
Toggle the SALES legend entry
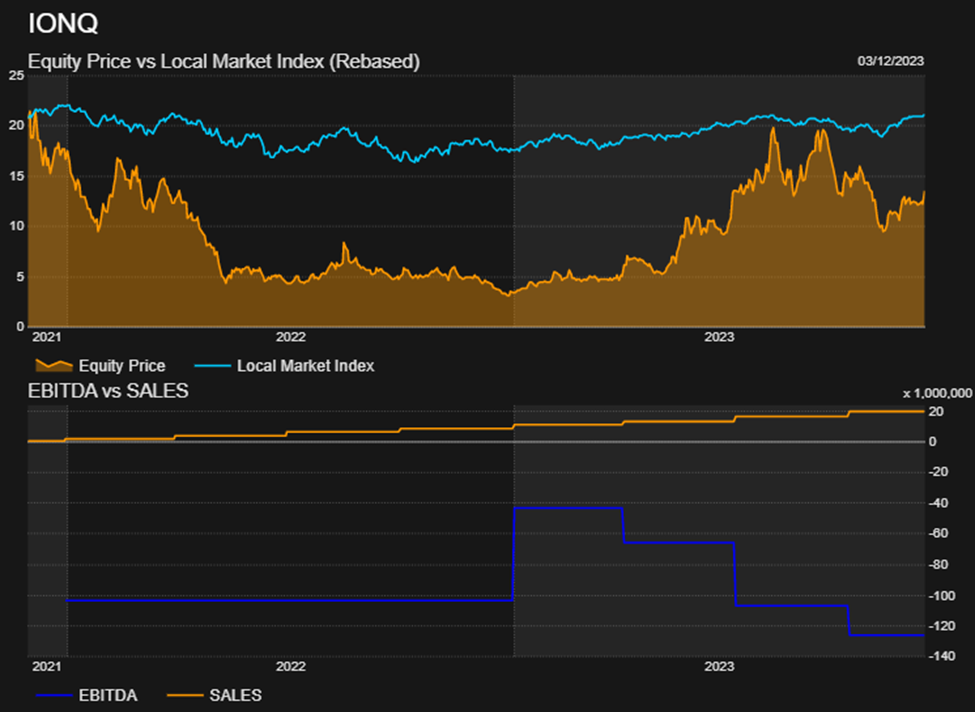coord(215,695)
